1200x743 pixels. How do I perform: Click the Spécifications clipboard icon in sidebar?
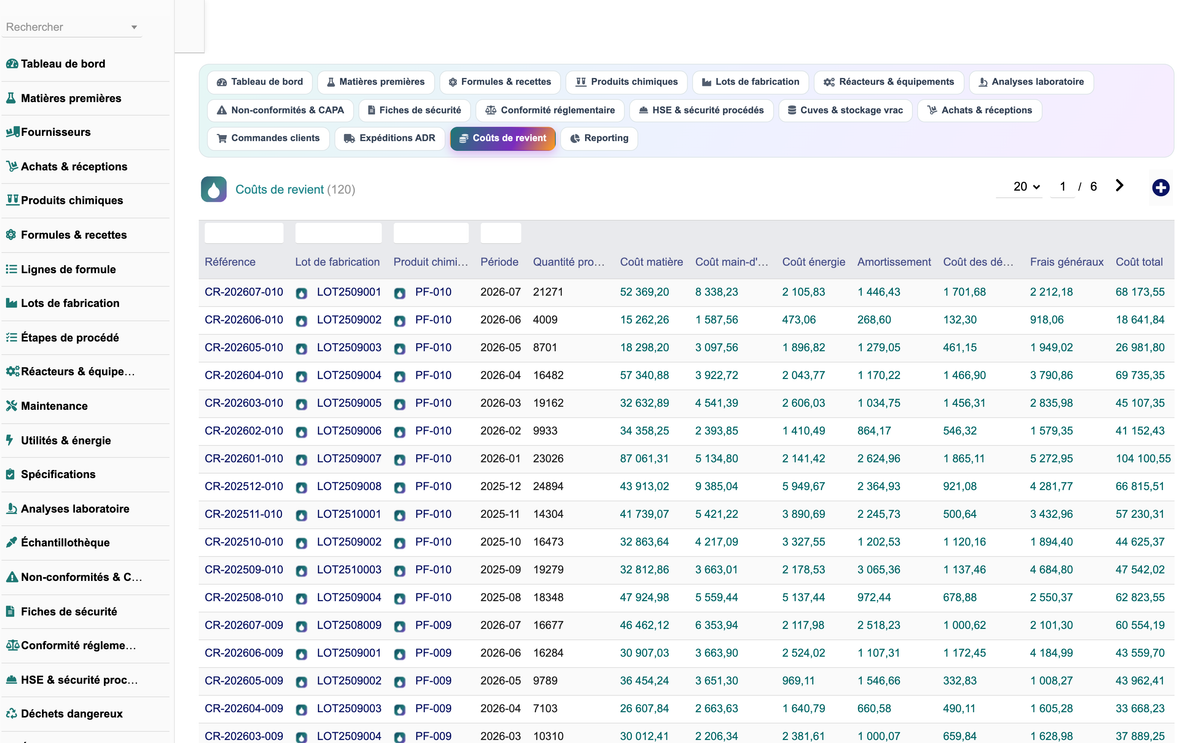[12, 474]
